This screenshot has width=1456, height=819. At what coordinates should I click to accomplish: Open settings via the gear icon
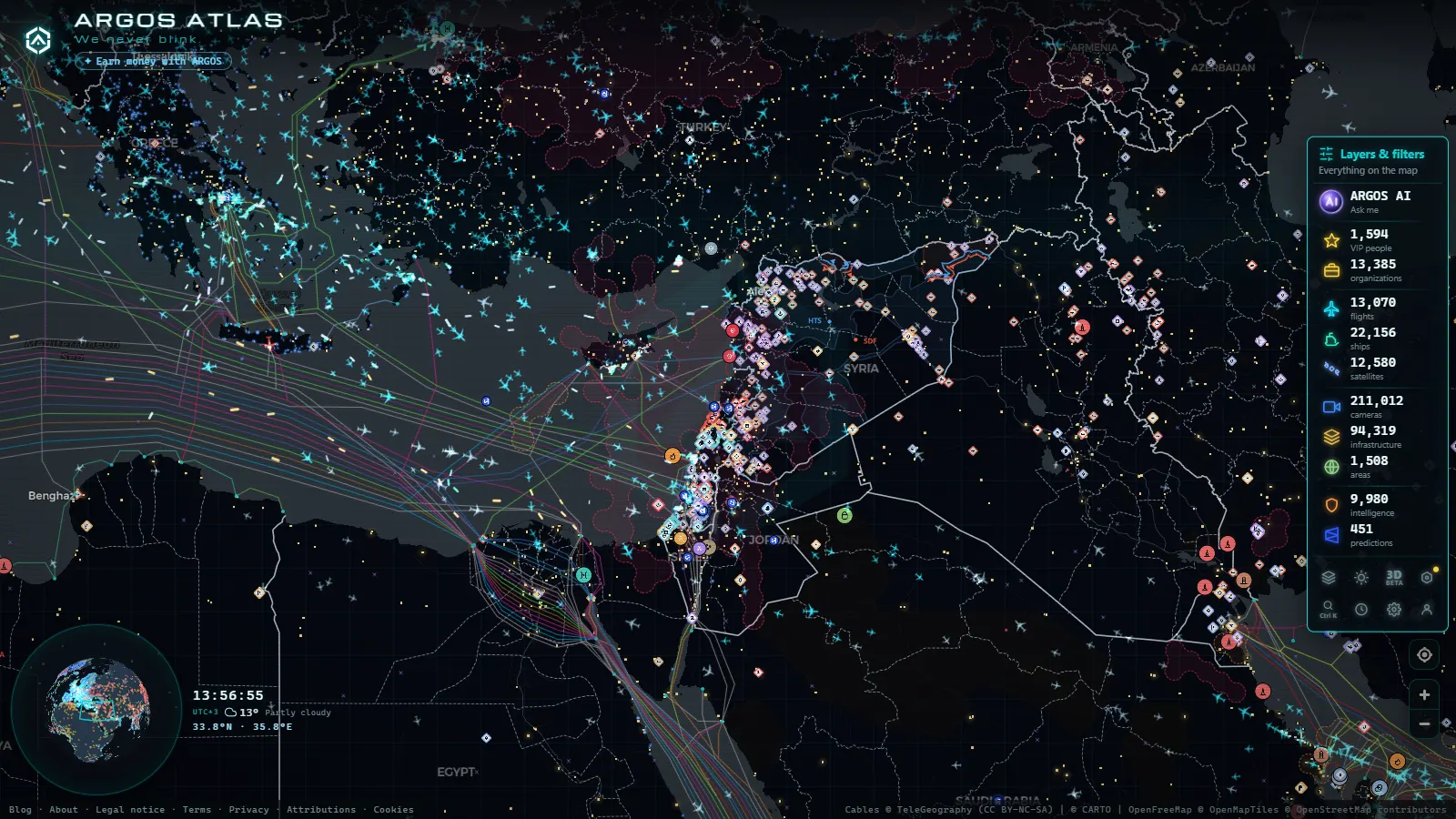1394,610
